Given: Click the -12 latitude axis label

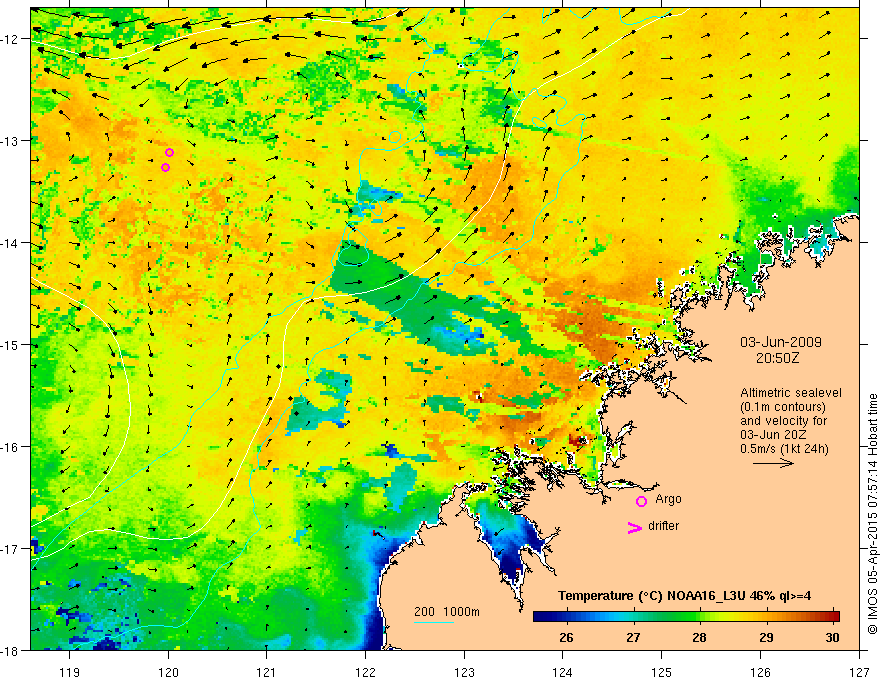Looking at the screenshot, I should coord(11,39).
